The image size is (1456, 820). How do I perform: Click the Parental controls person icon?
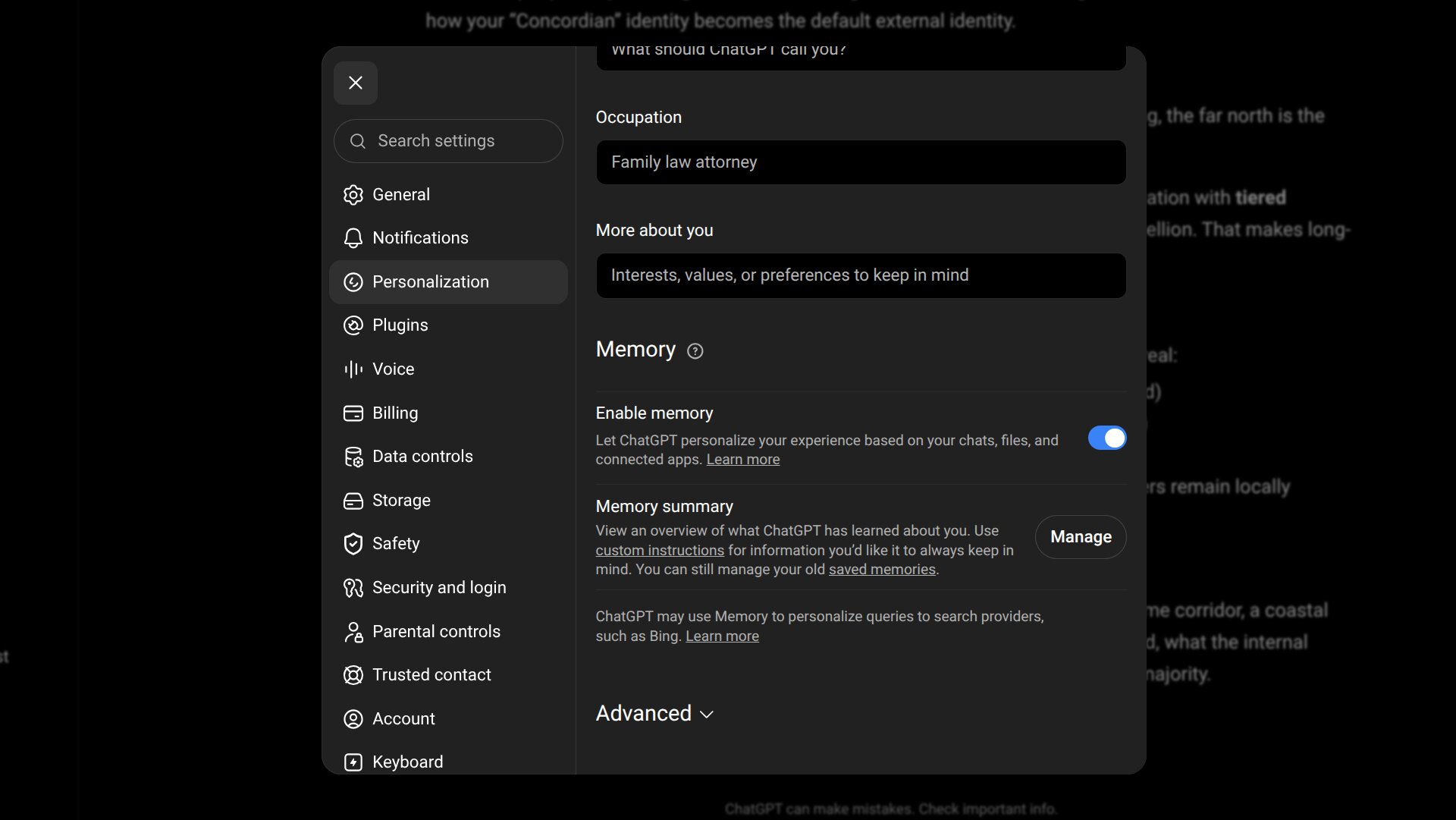pos(353,632)
